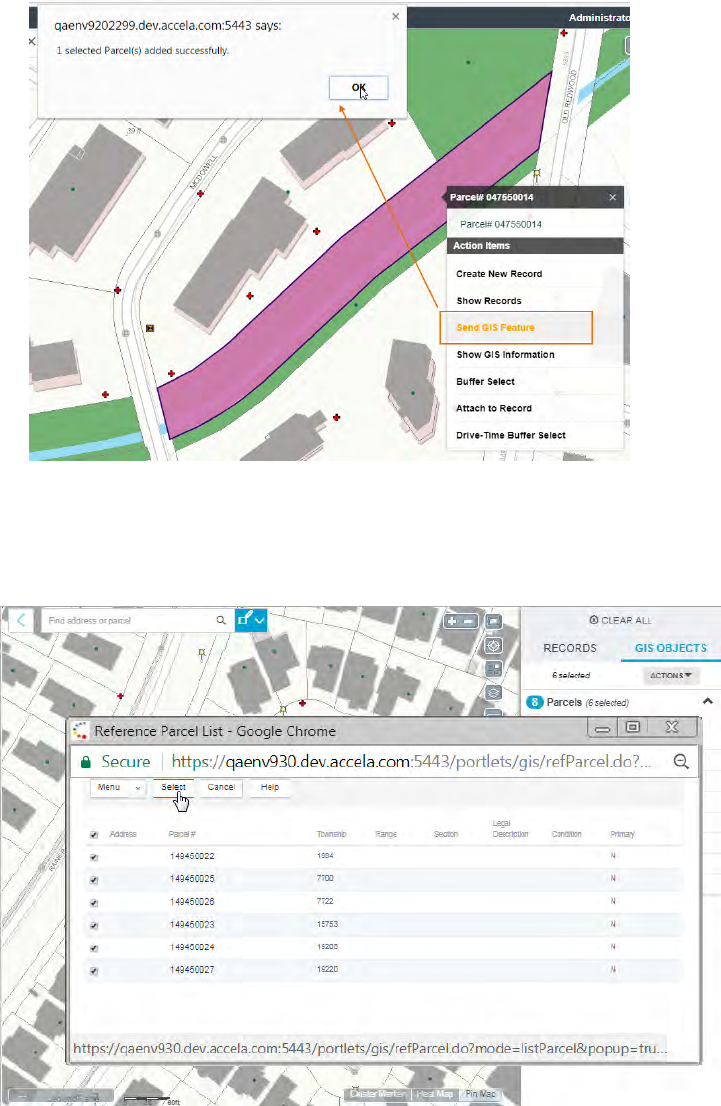Toggle checkbox for parcel 149450023
721x1106 pixels.
point(94,925)
